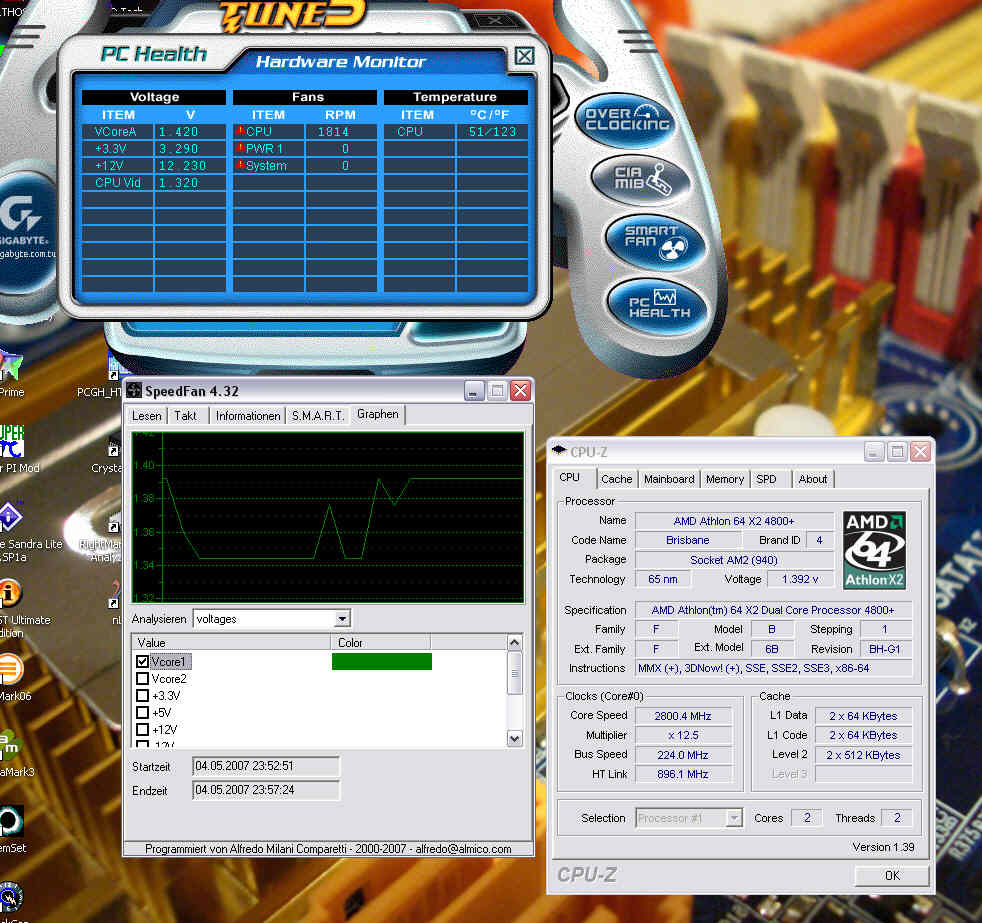Click the Bus Speed value 224.0 MHz
The width and height of the screenshot is (982, 923).
[x=683, y=755]
